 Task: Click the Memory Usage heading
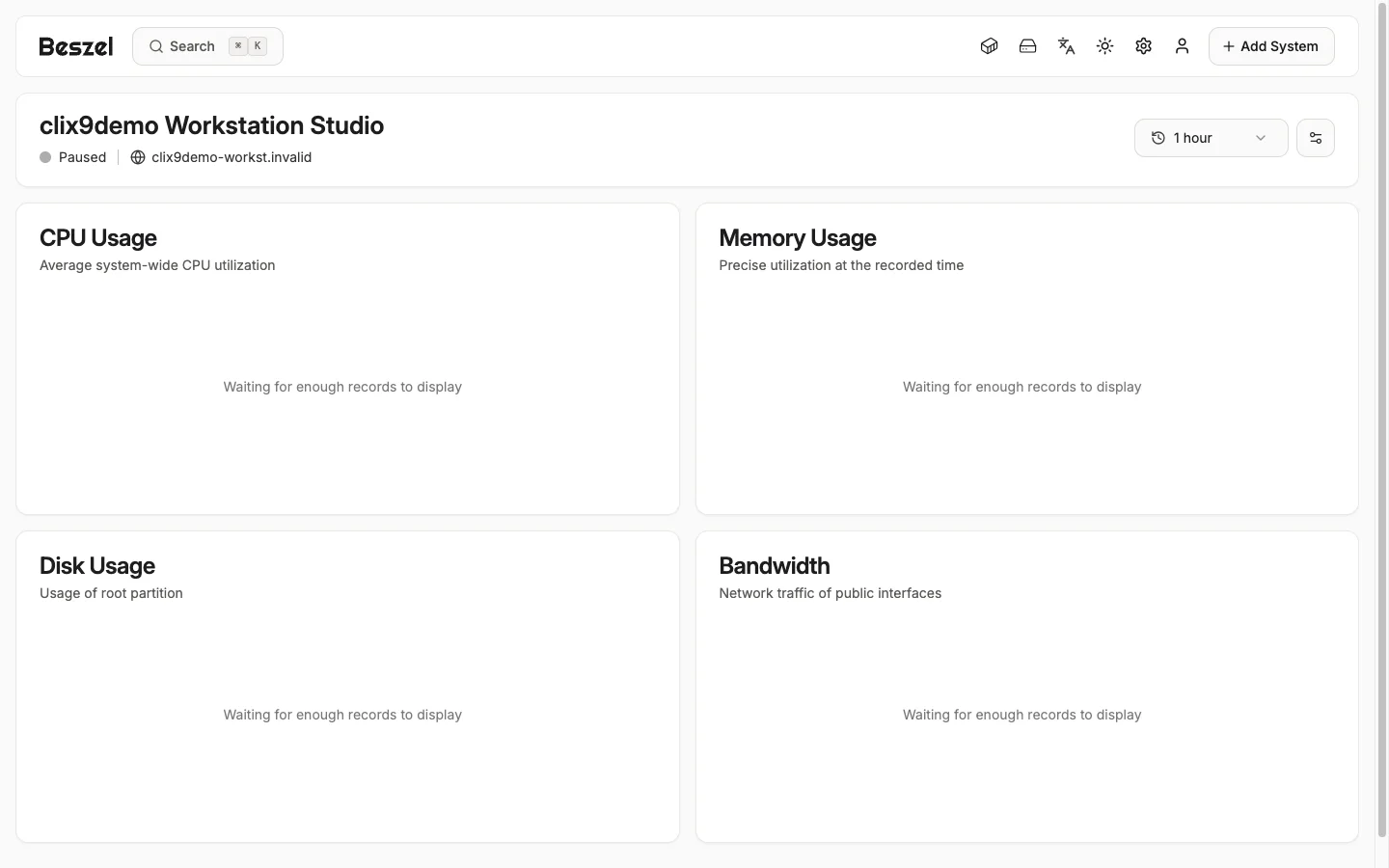point(798,238)
